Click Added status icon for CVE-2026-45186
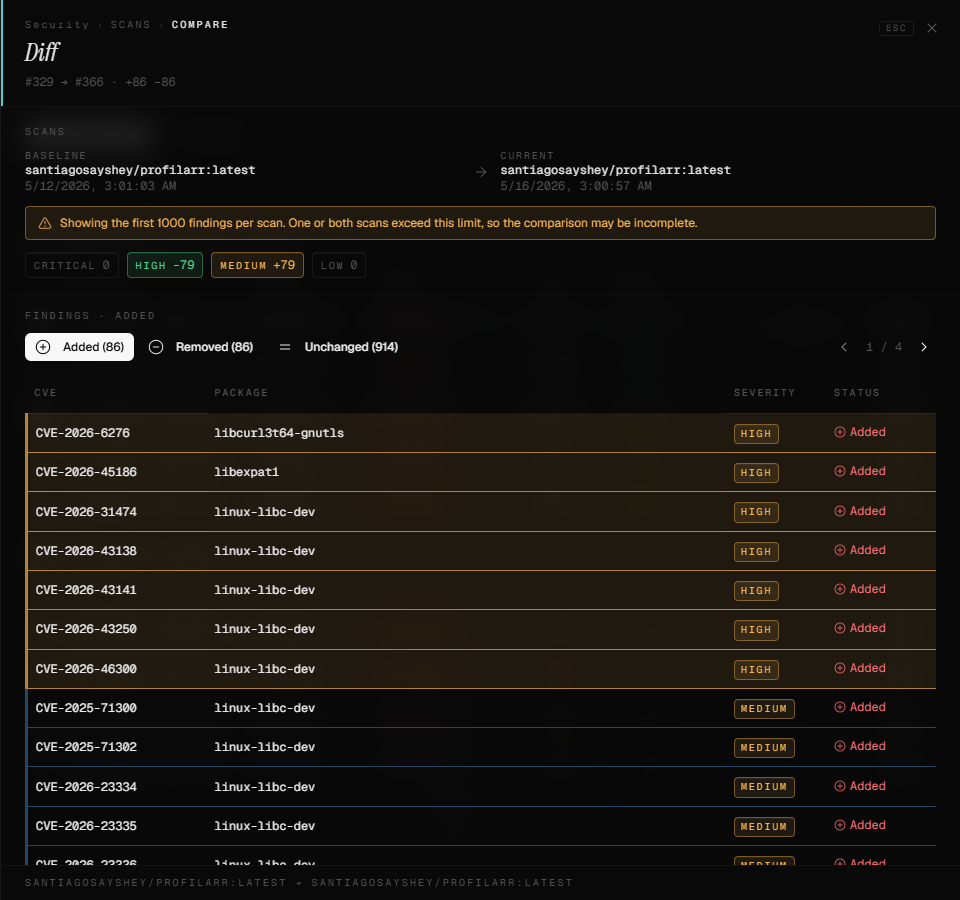Image resolution: width=960 pixels, height=900 pixels. coord(840,471)
